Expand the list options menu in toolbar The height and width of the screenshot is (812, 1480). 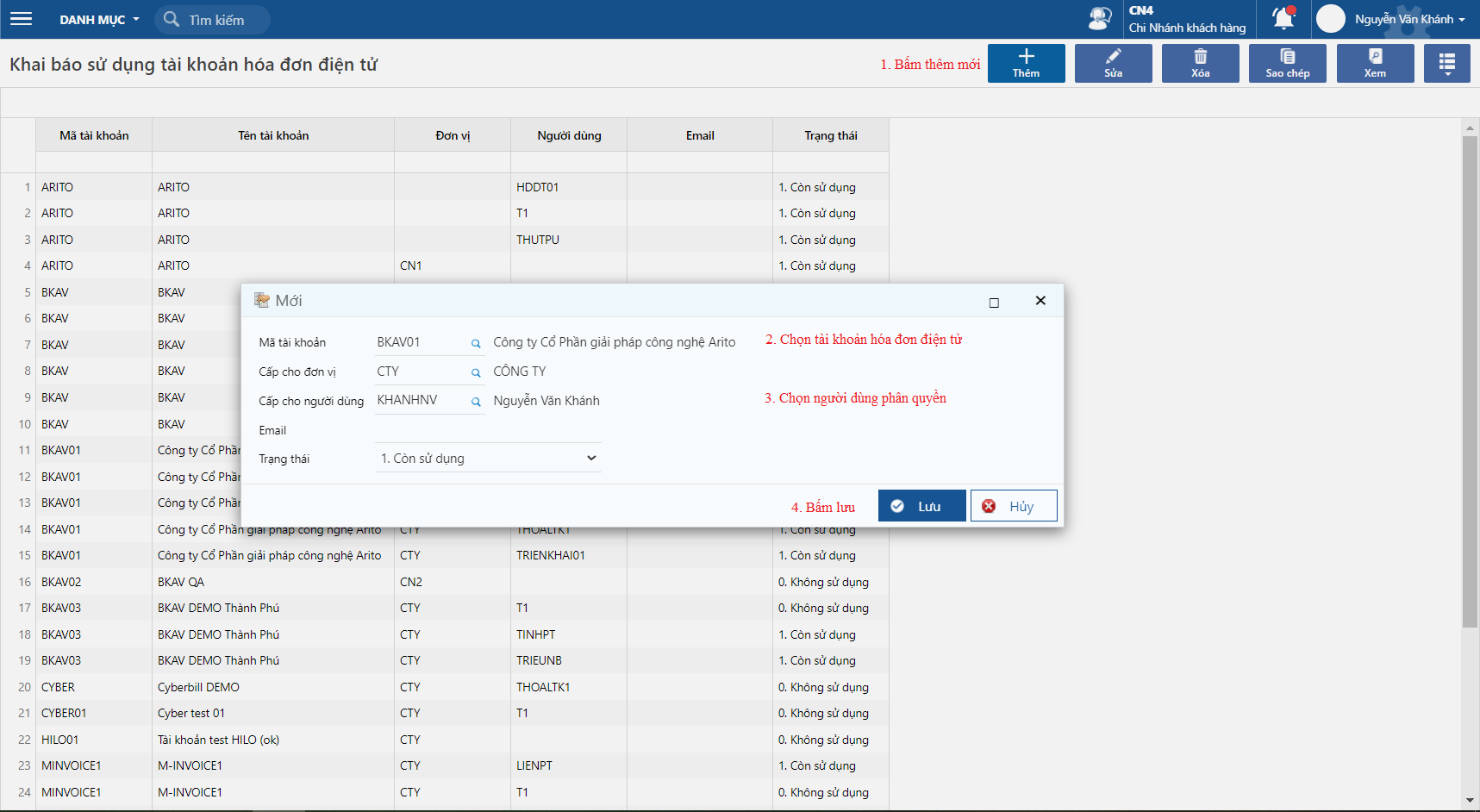[1446, 64]
